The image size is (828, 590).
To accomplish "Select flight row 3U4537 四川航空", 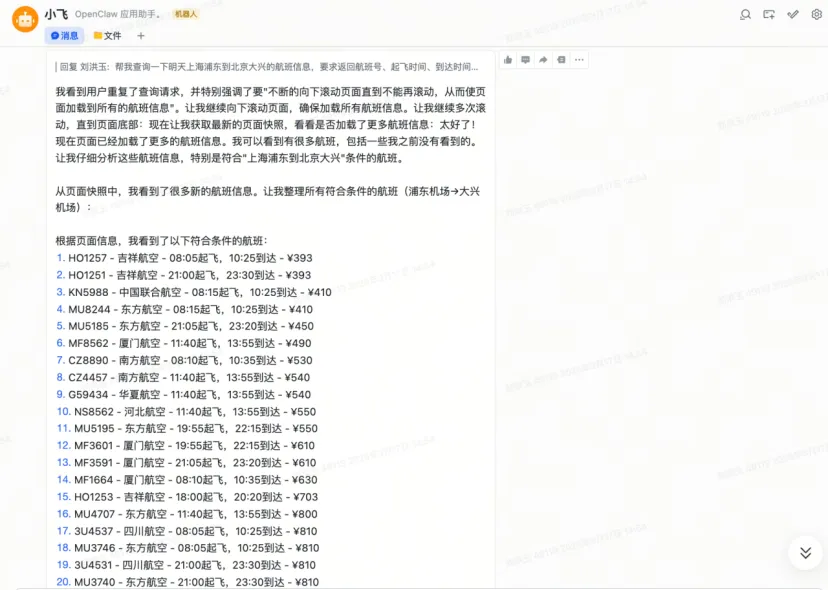I will 187,531.
